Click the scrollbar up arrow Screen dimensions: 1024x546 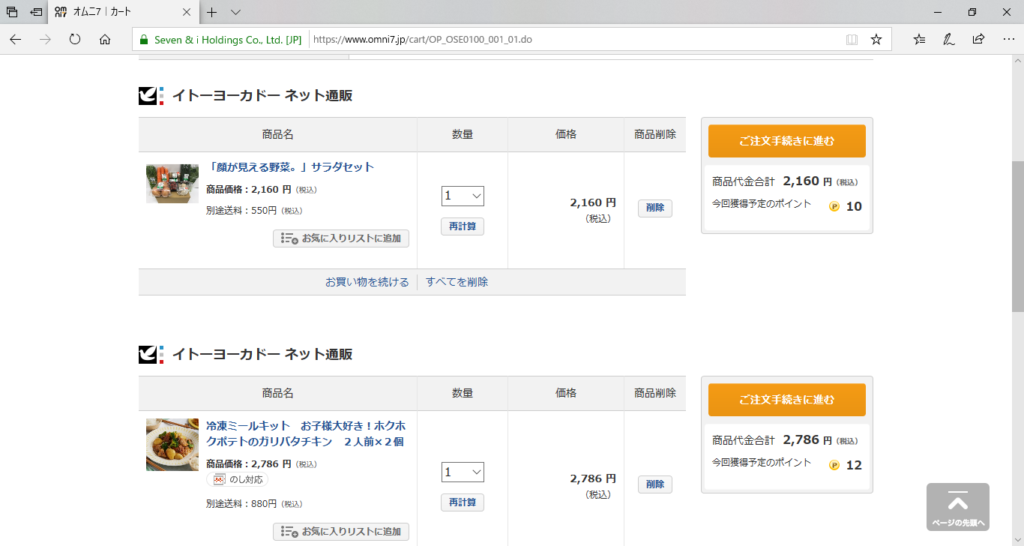tap(1017, 61)
